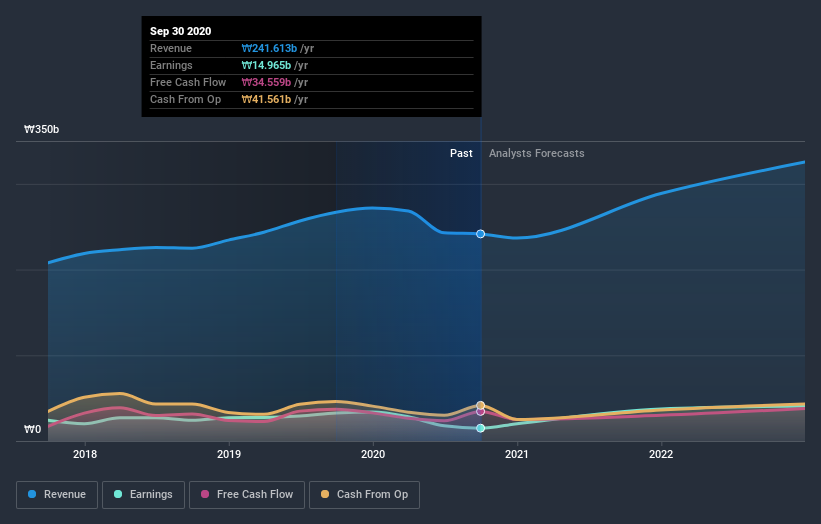The image size is (821, 524).
Task: Click the pink Free Cash Flow data marker
Action: 481,412
